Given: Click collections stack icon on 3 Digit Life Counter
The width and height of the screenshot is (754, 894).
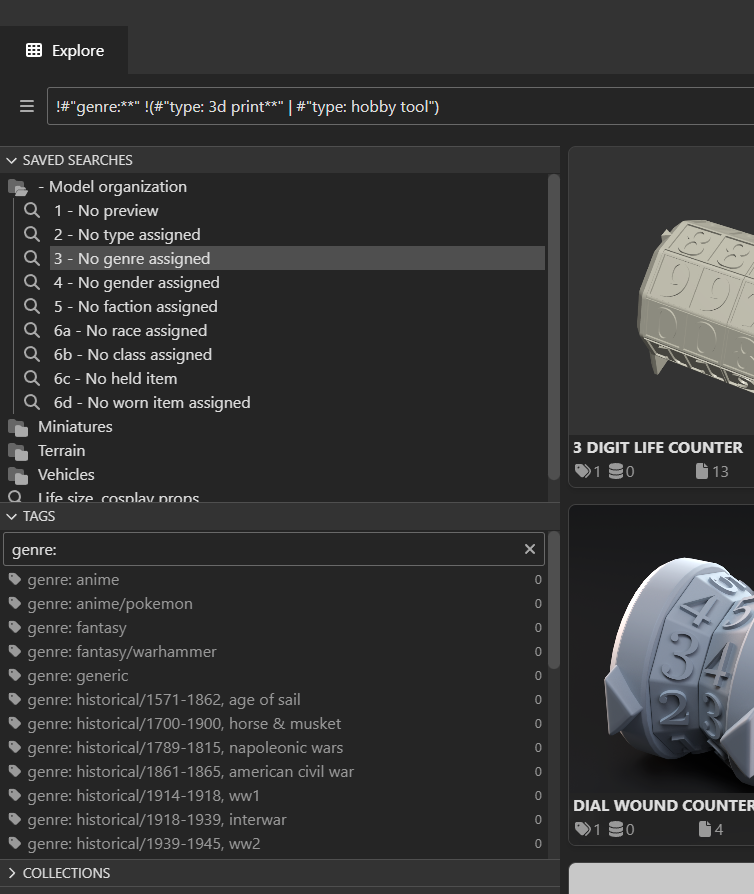Looking at the screenshot, I should pyautogui.click(x=616, y=471).
